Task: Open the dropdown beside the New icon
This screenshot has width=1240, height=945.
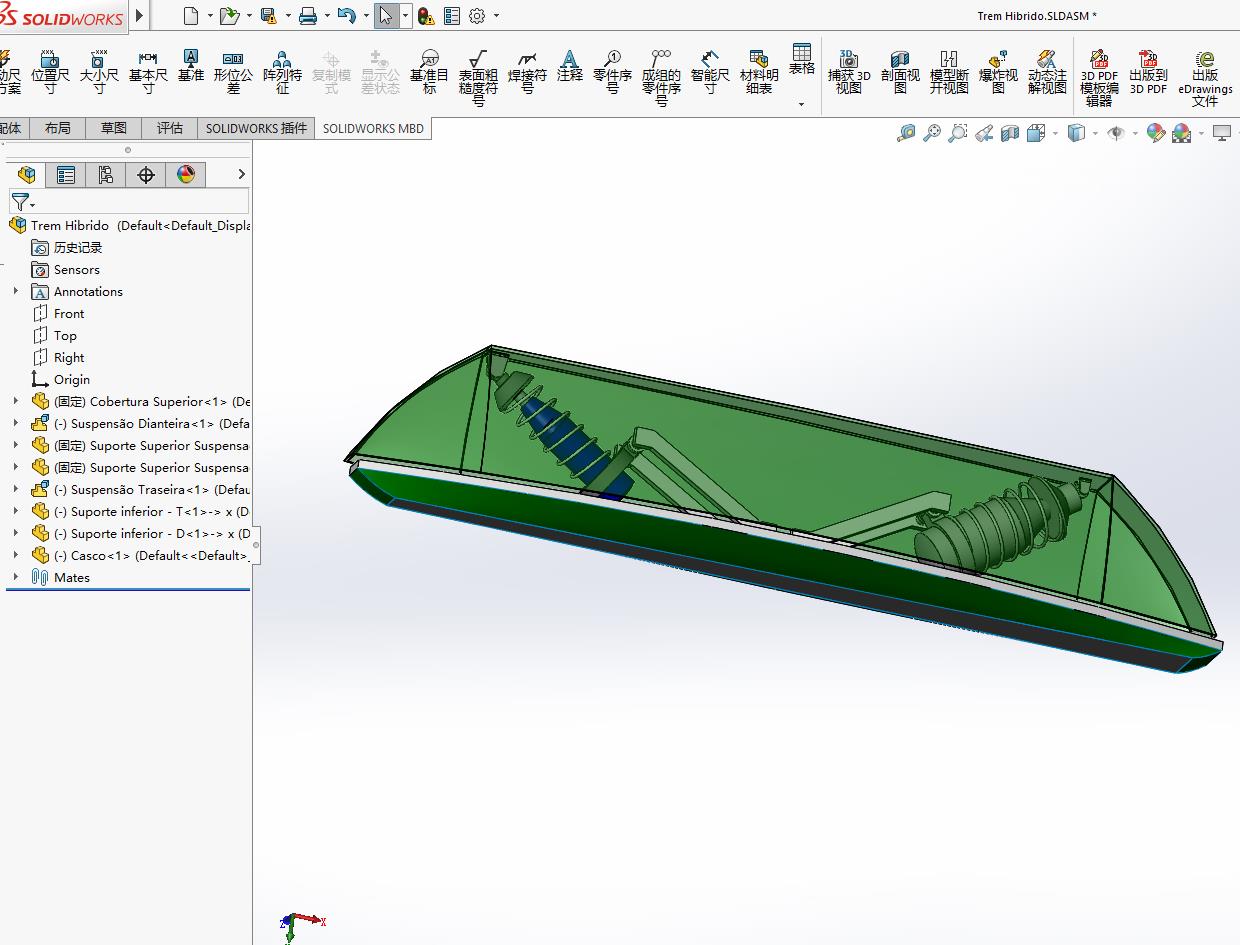Action: (x=210, y=16)
